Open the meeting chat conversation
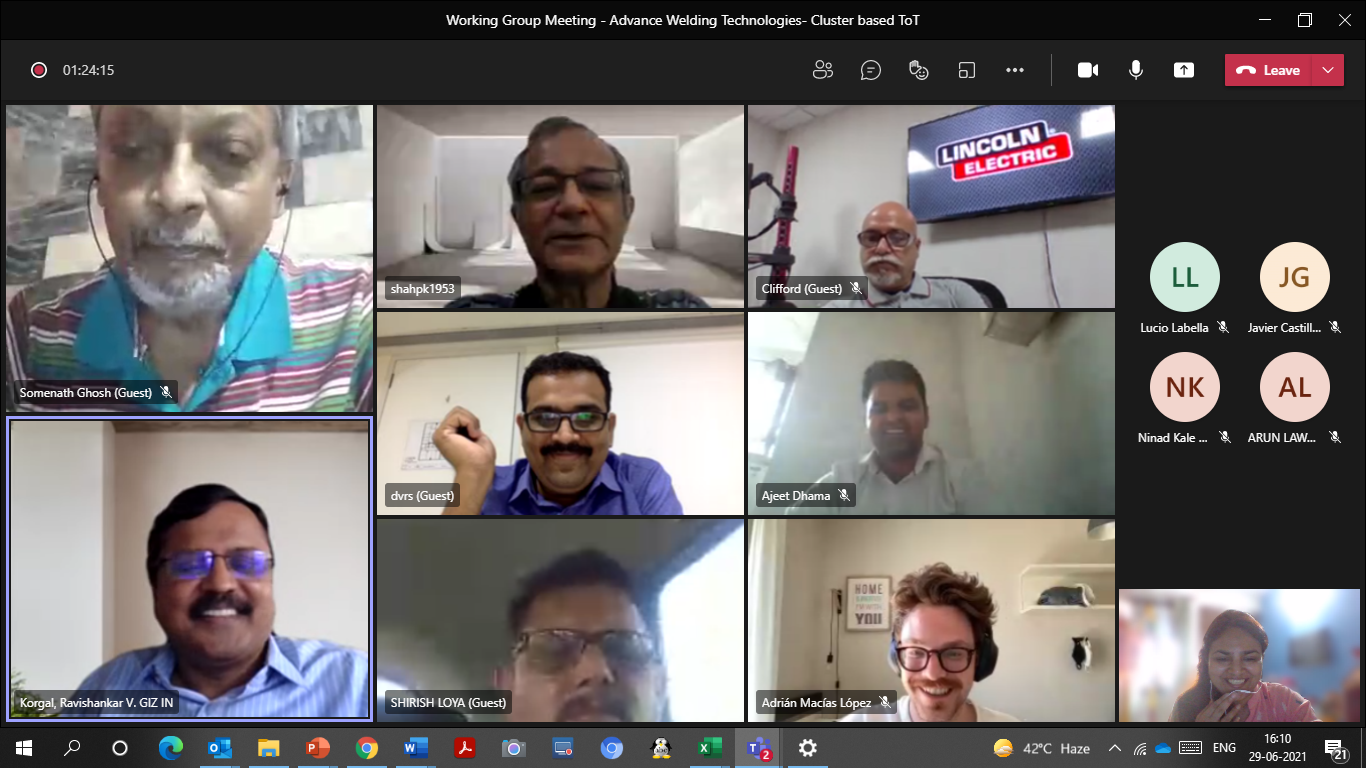 (x=871, y=70)
